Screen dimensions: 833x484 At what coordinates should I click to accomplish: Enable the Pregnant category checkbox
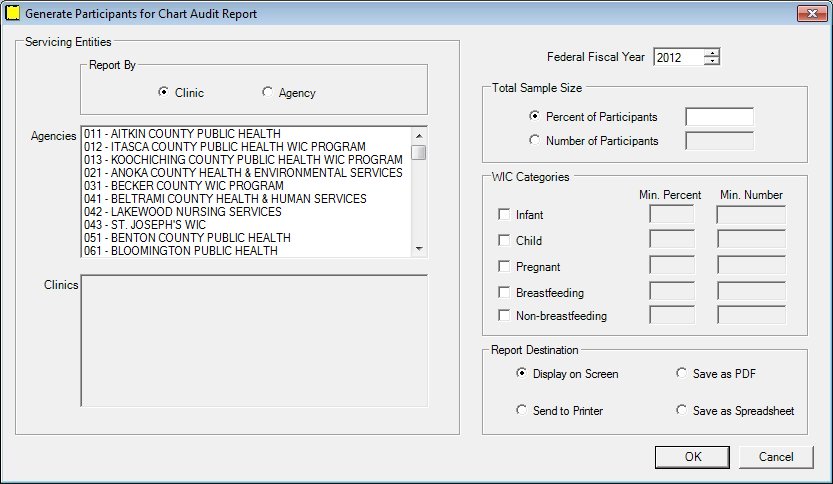504,266
